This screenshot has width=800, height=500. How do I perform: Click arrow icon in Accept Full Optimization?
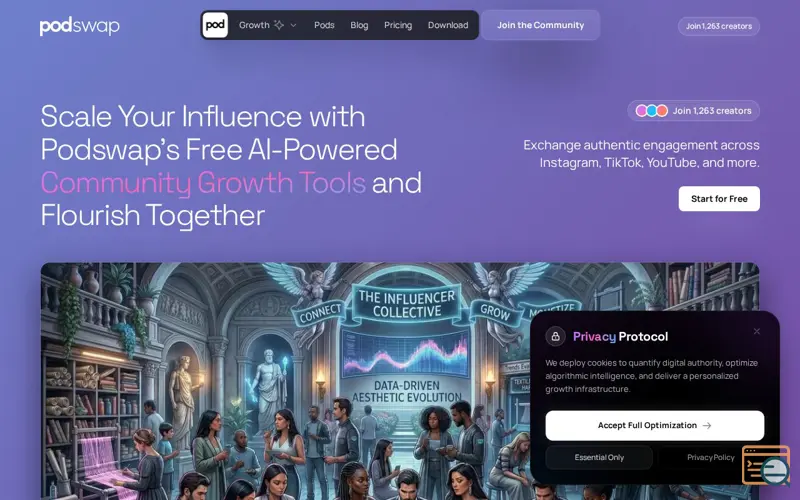[x=707, y=426]
